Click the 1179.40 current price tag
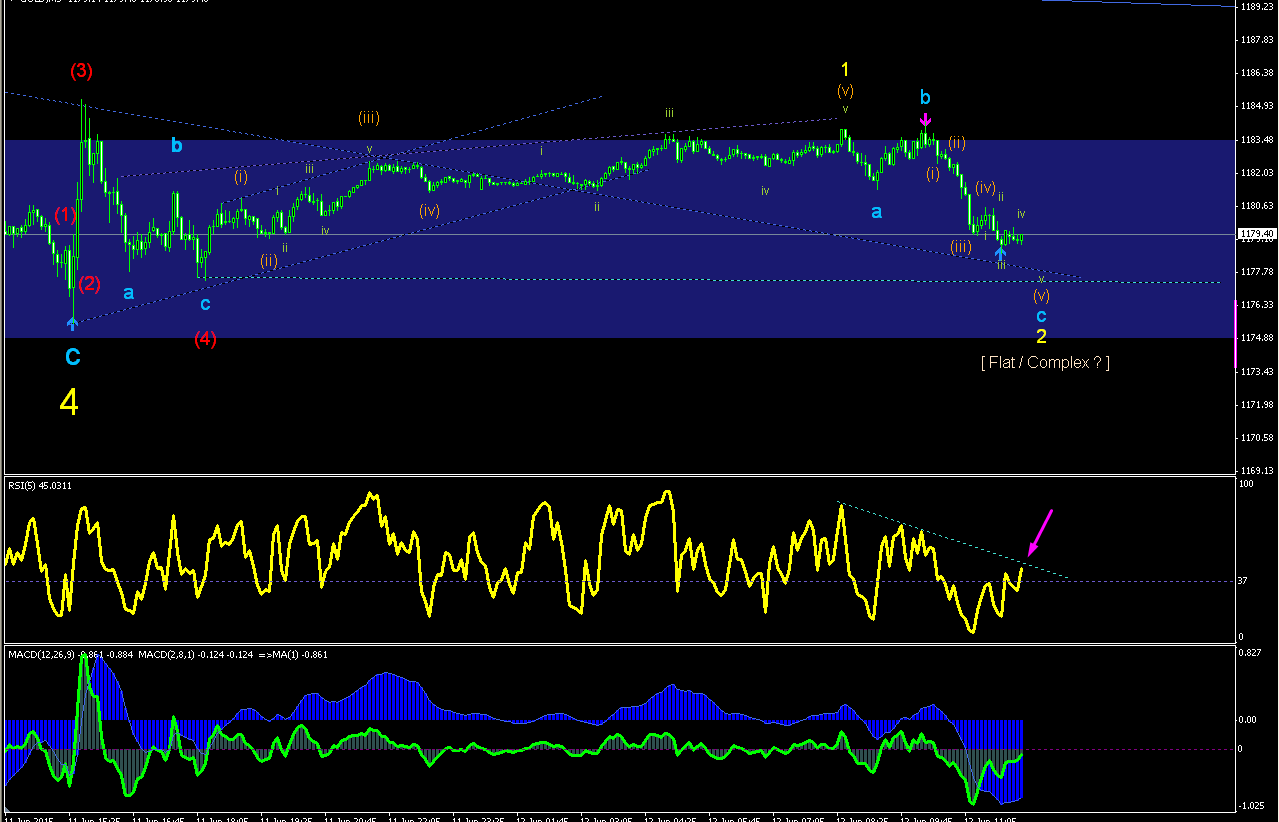The width and height of the screenshot is (1279, 822). click(1256, 235)
